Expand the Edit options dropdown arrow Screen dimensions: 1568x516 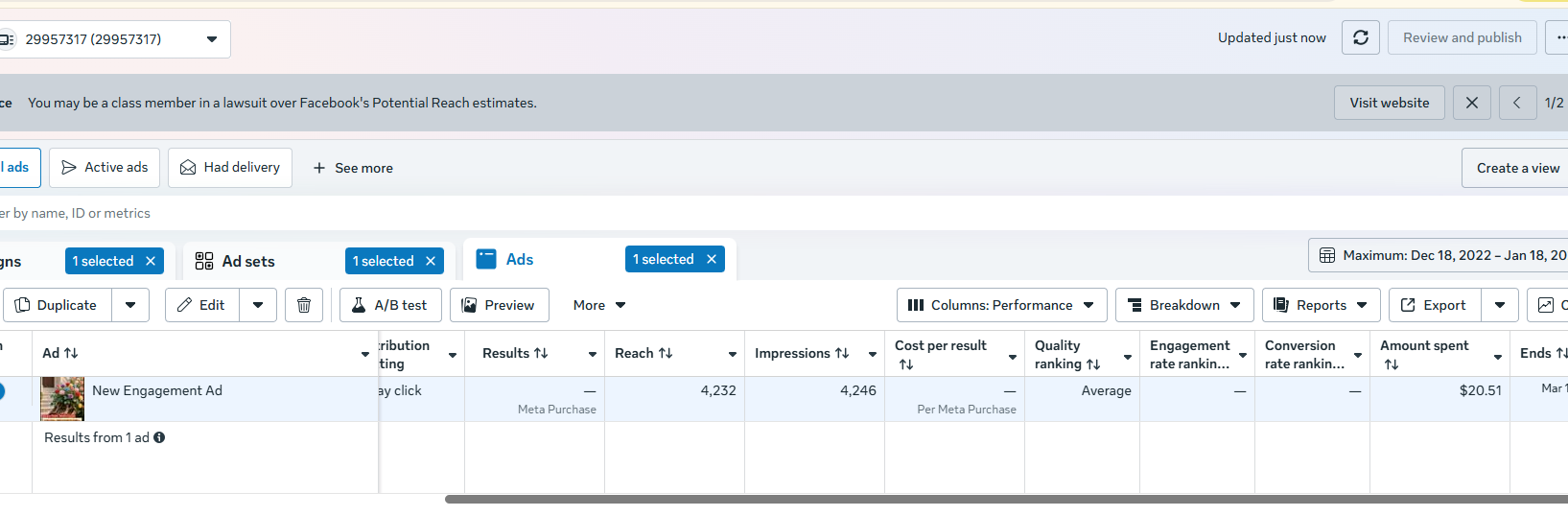pyautogui.click(x=258, y=305)
